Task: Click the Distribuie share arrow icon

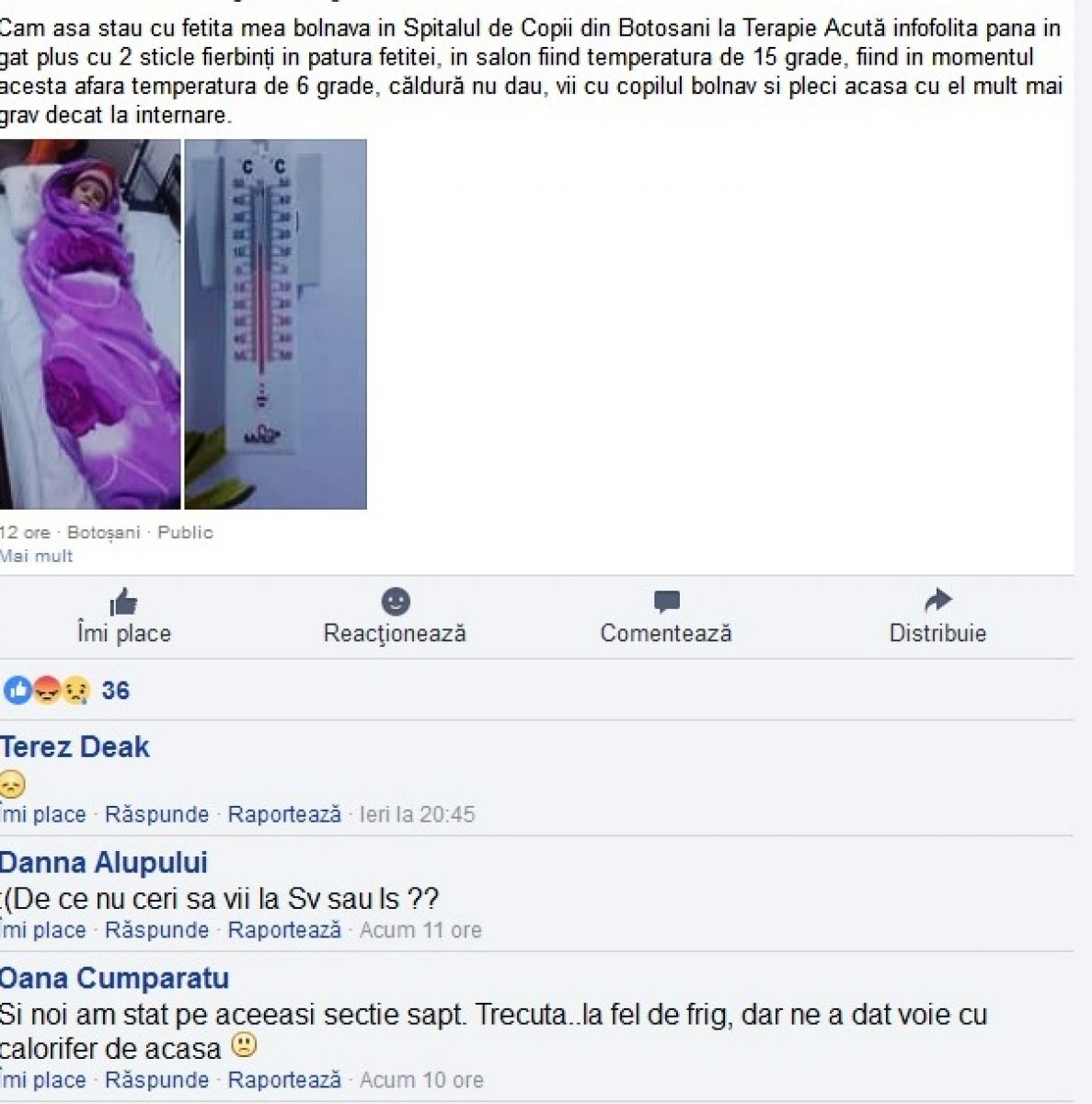Action: [x=937, y=601]
